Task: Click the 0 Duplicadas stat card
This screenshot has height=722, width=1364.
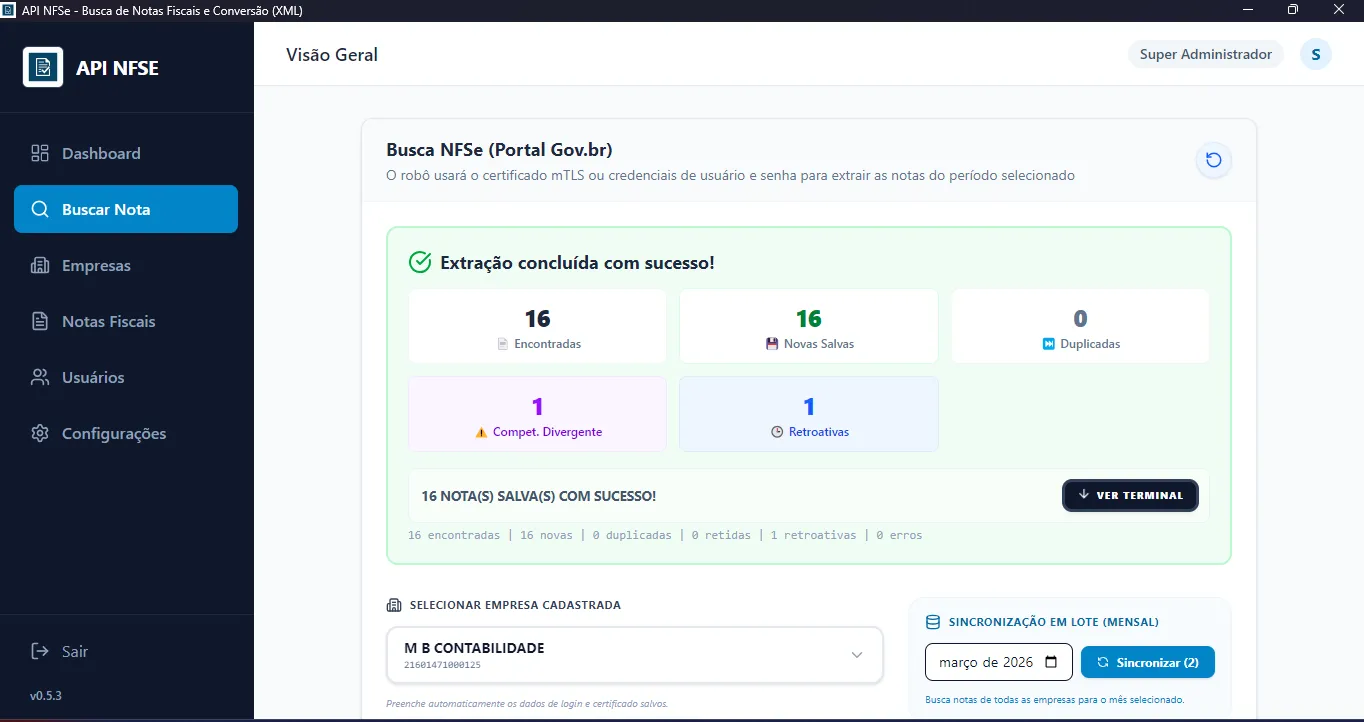Action: (x=1080, y=326)
